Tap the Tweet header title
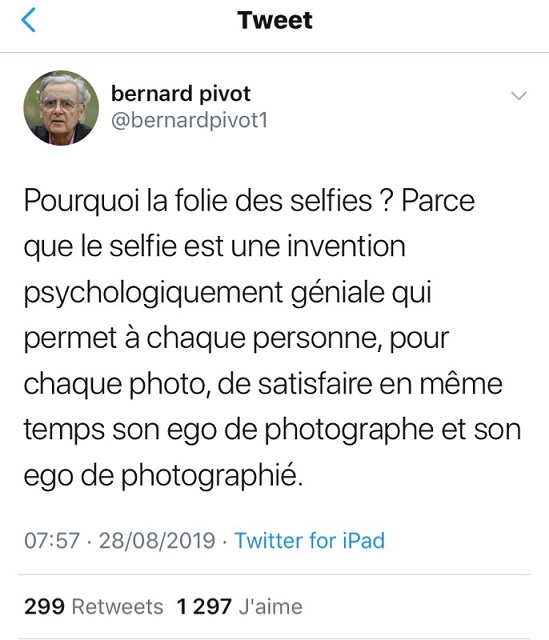Image resolution: width=549 pixels, height=640 pixels. point(275,20)
